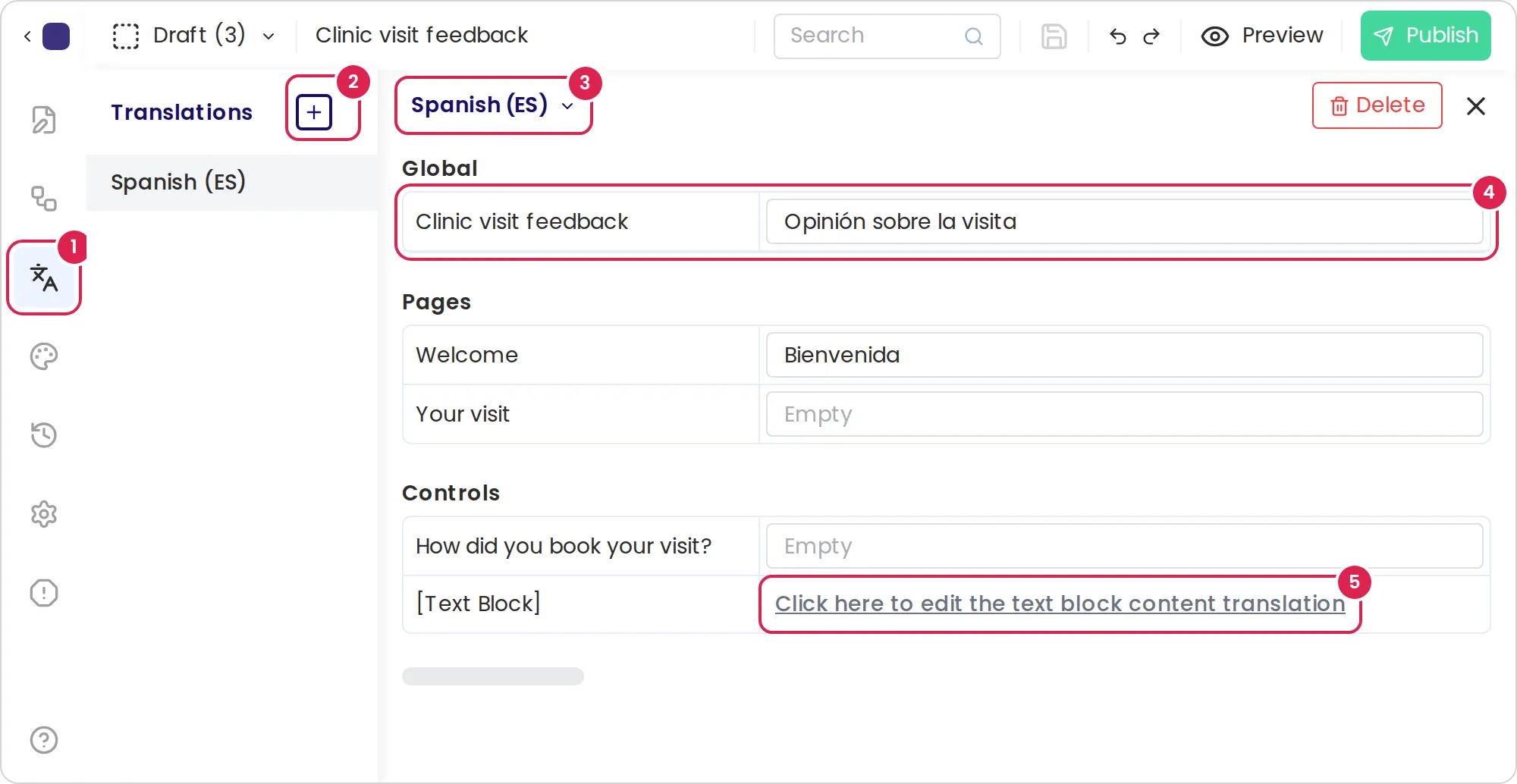The image size is (1517, 784).
Task: Edit the Bienvenida translation field
Action: pyautogui.click(x=1124, y=355)
